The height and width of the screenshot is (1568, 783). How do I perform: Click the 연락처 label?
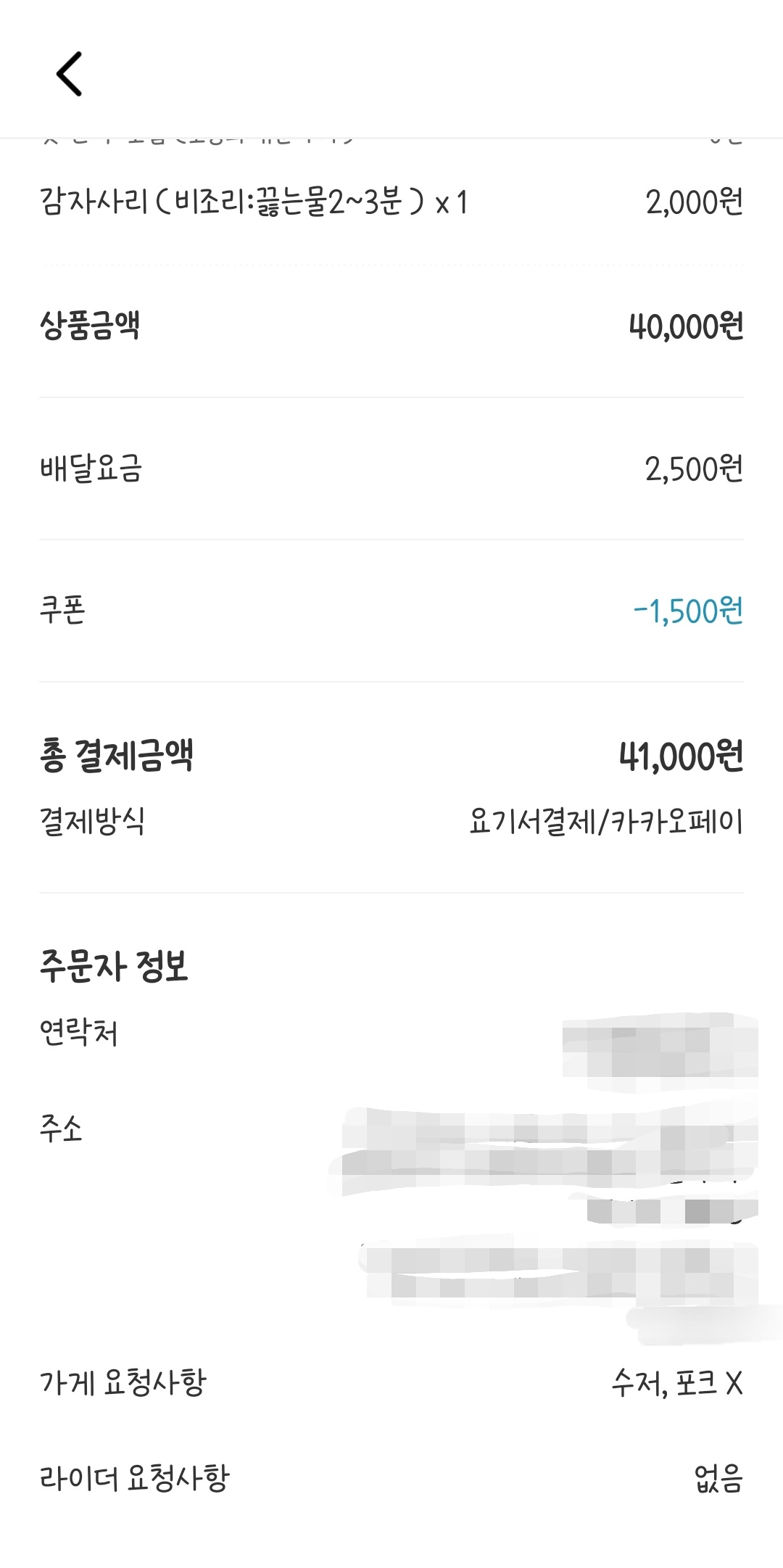click(x=78, y=1032)
